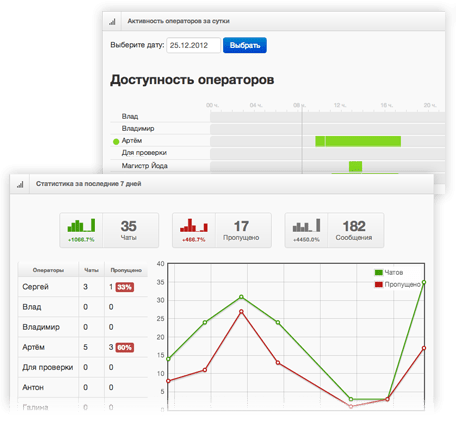Click the Операторы column header

pyautogui.click(x=48, y=270)
